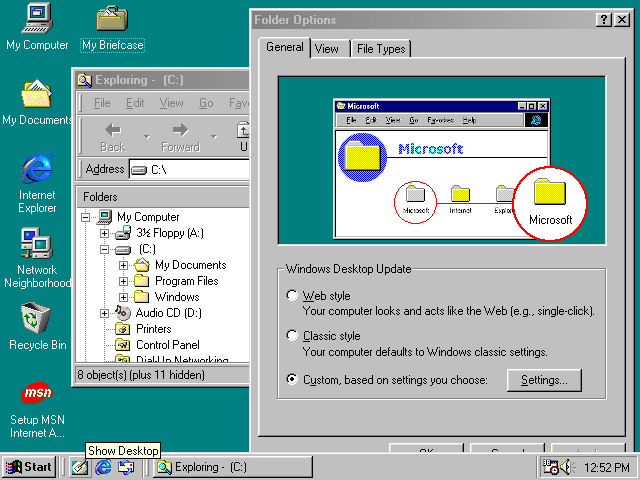Click the Task Scheduler tray icon

550,467
